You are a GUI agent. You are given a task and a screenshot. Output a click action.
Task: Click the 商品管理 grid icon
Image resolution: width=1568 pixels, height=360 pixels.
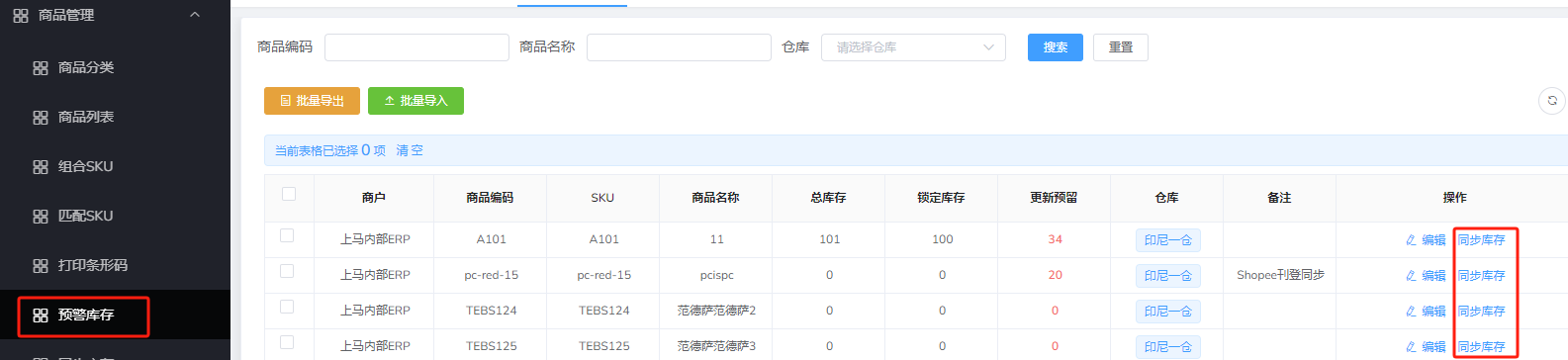[21, 16]
